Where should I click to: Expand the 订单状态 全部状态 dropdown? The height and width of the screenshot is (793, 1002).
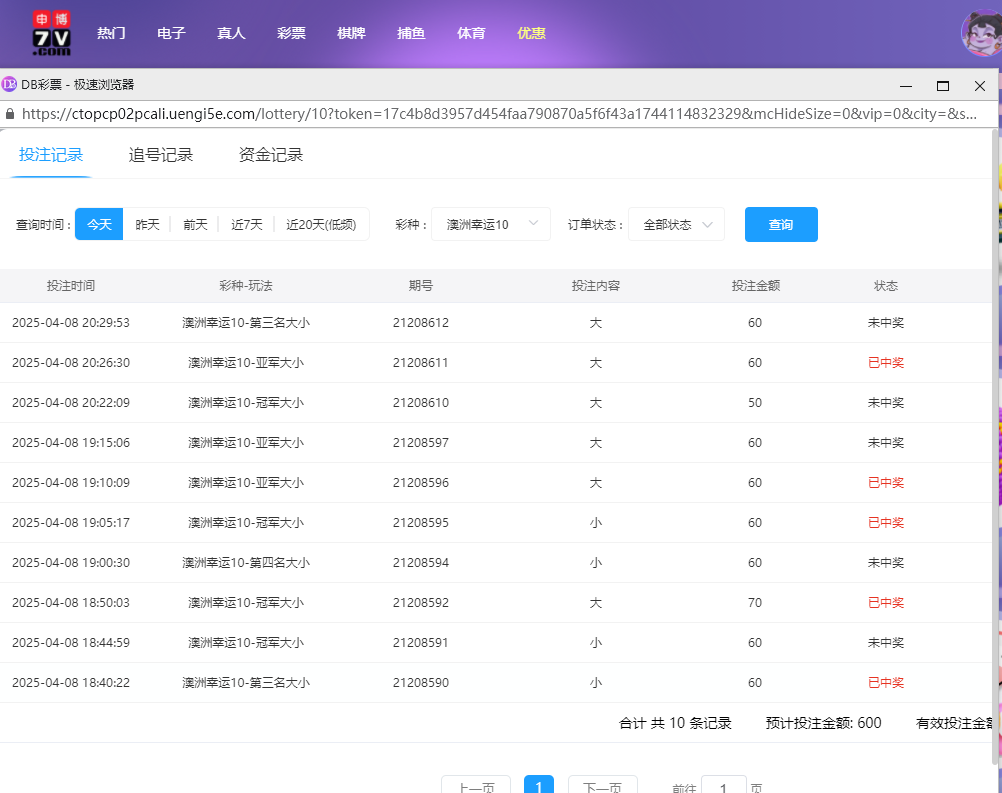pyautogui.click(x=676, y=225)
